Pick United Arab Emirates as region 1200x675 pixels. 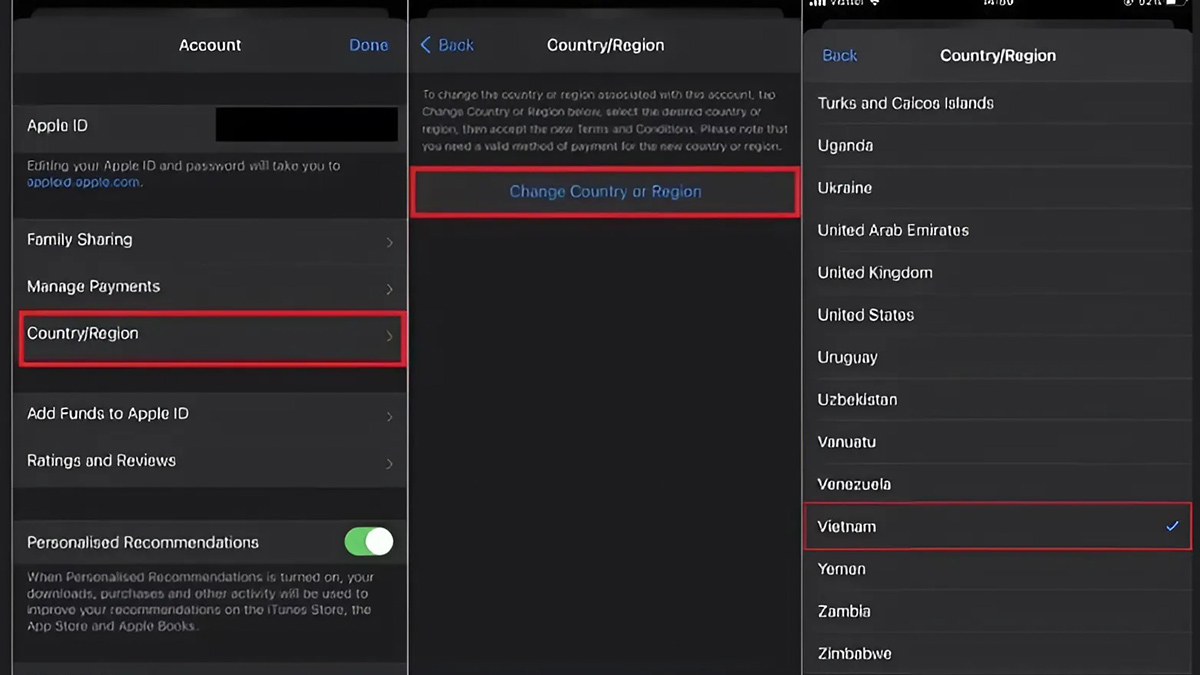tap(893, 230)
